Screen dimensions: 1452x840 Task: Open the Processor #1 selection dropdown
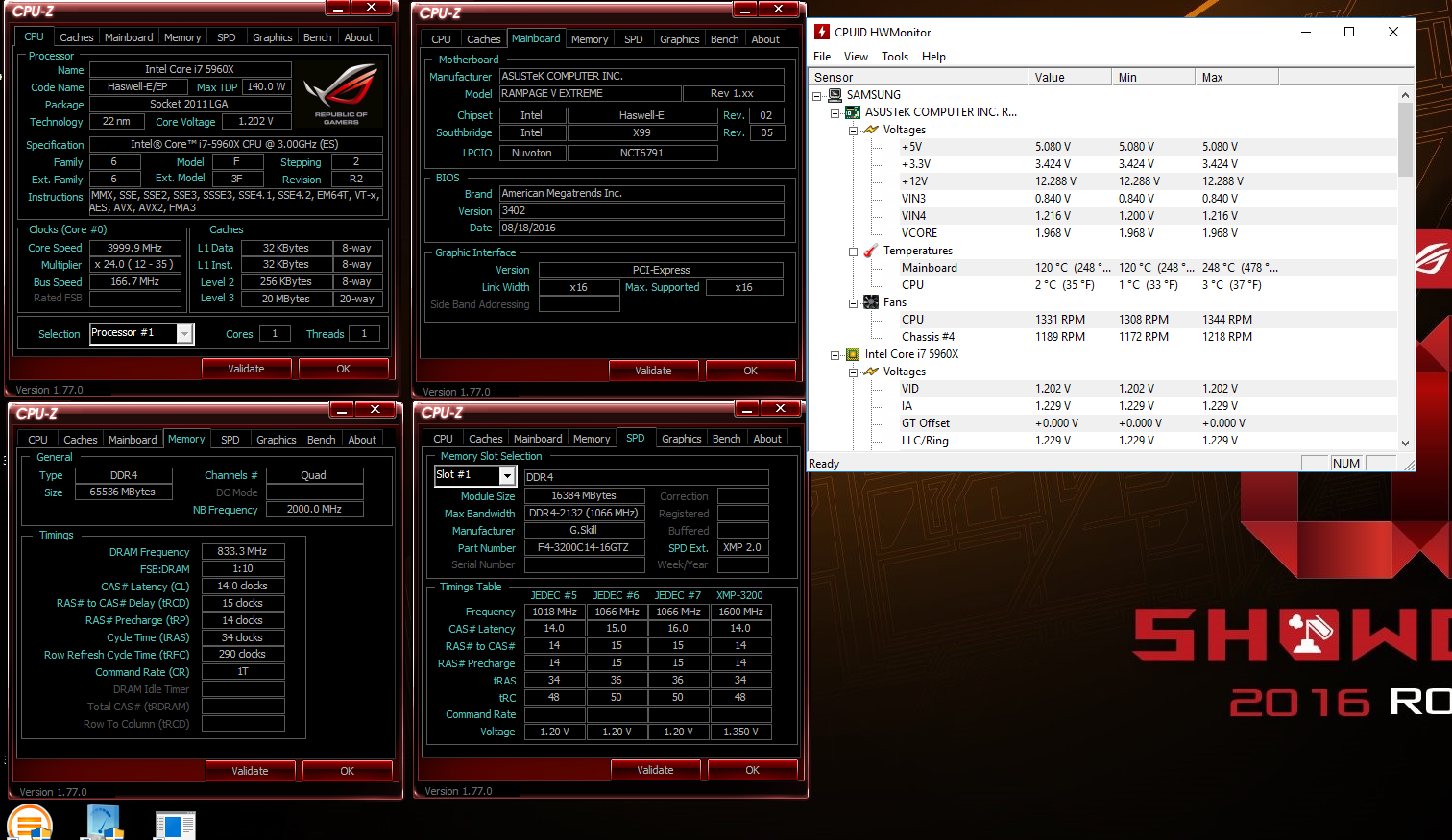[185, 333]
